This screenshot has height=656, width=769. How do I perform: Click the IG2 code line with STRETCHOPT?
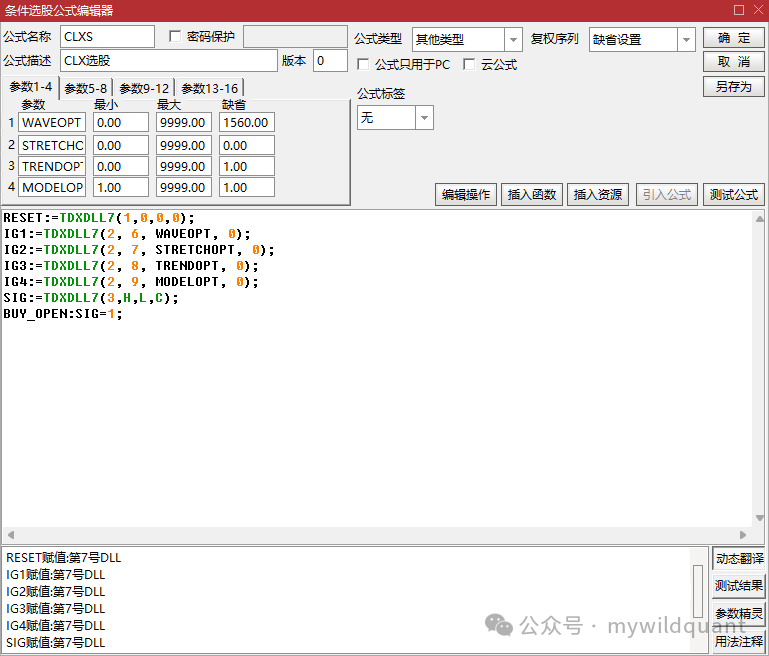pyautogui.click(x=139, y=250)
